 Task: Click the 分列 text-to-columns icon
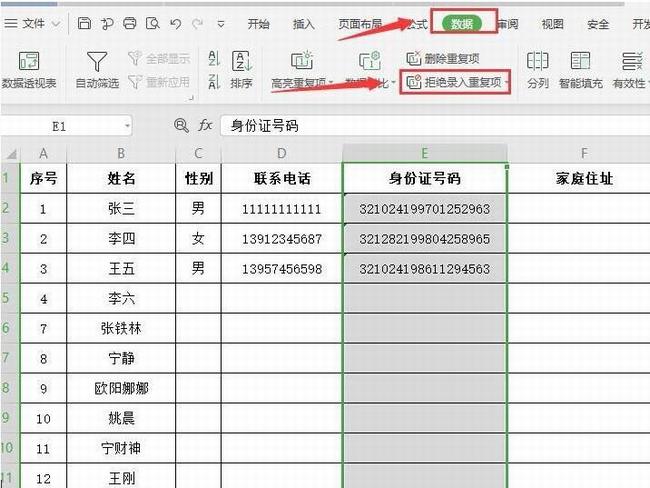click(538, 61)
